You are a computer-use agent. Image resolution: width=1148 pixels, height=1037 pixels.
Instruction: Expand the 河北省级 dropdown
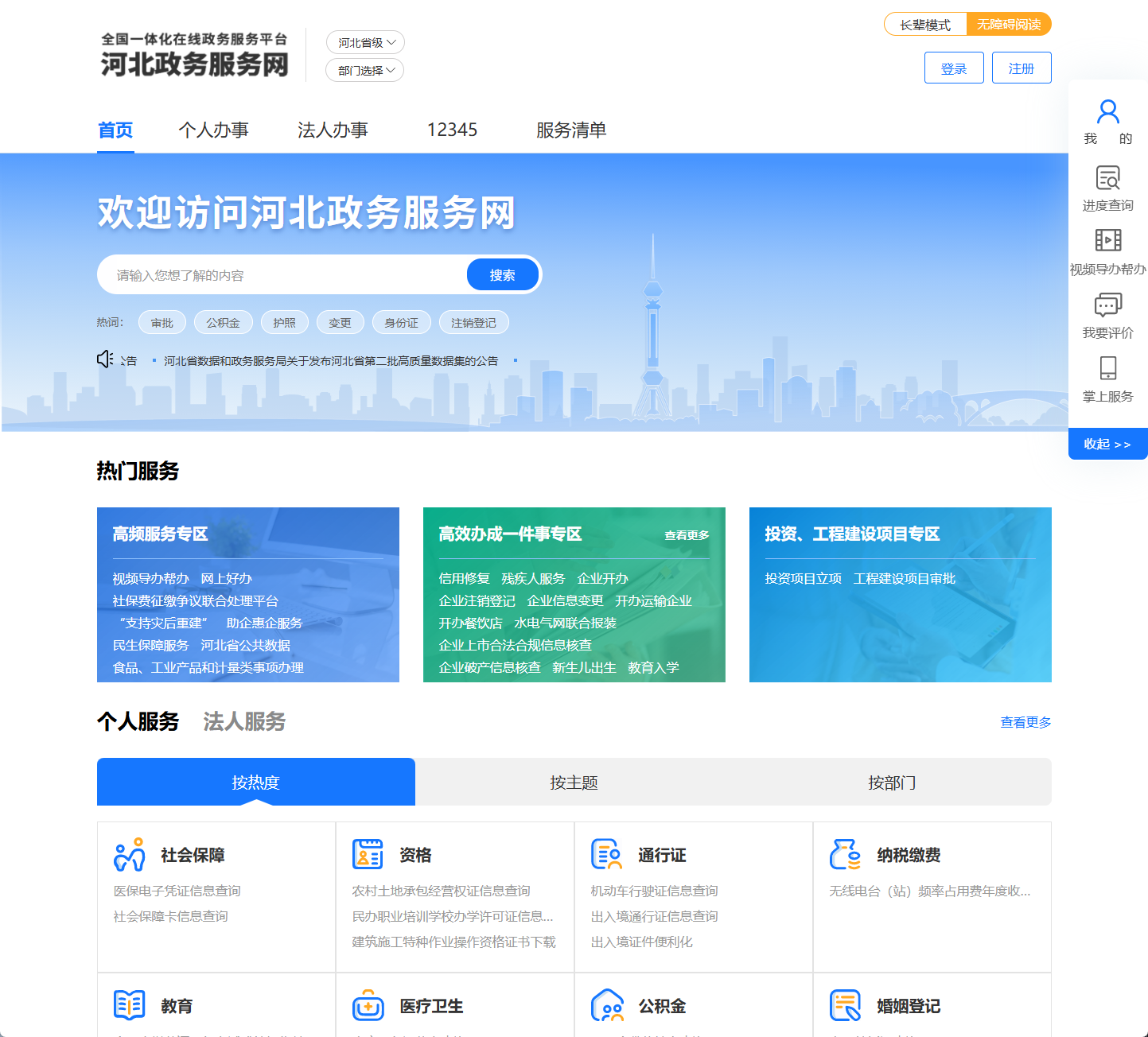[364, 42]
